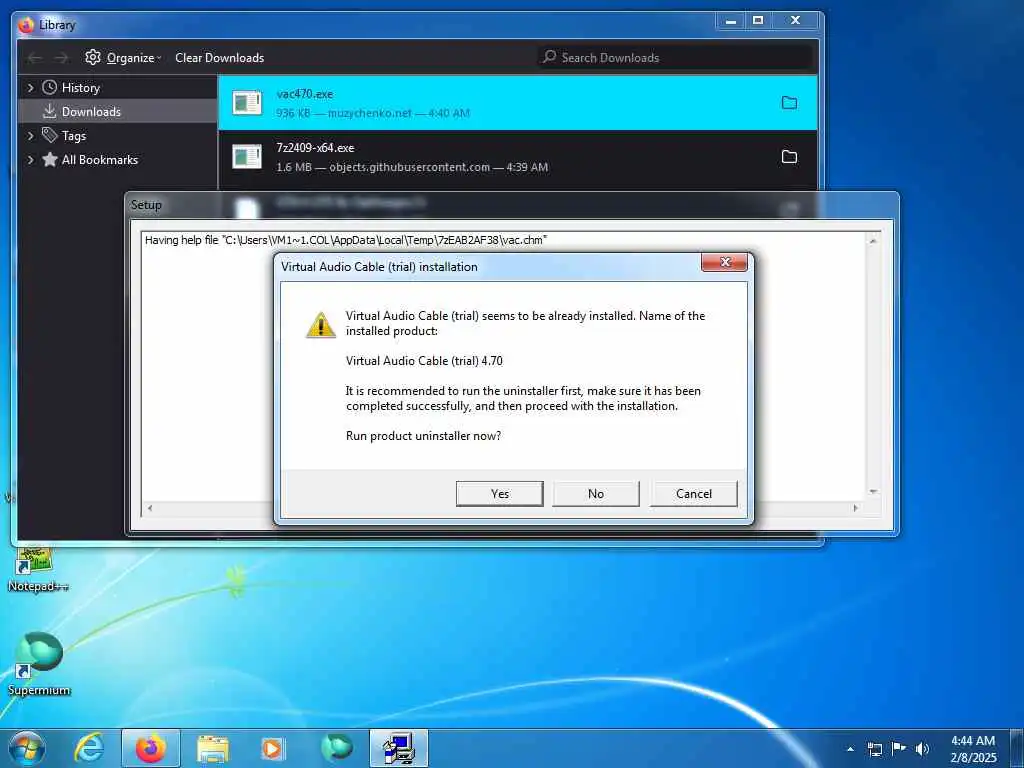The height and width of the screenshot is (768, 1024).
Task: Switch to the Setup installer taskbar item
Action: (x=399, y=748)
